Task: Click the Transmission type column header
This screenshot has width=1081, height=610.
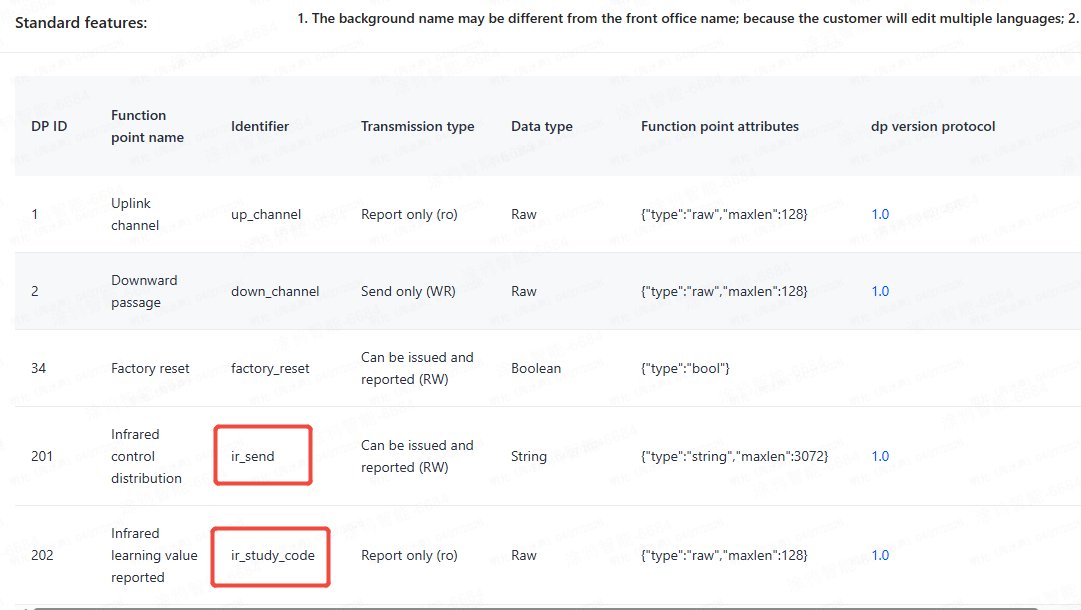Action: tap(417, 126)
